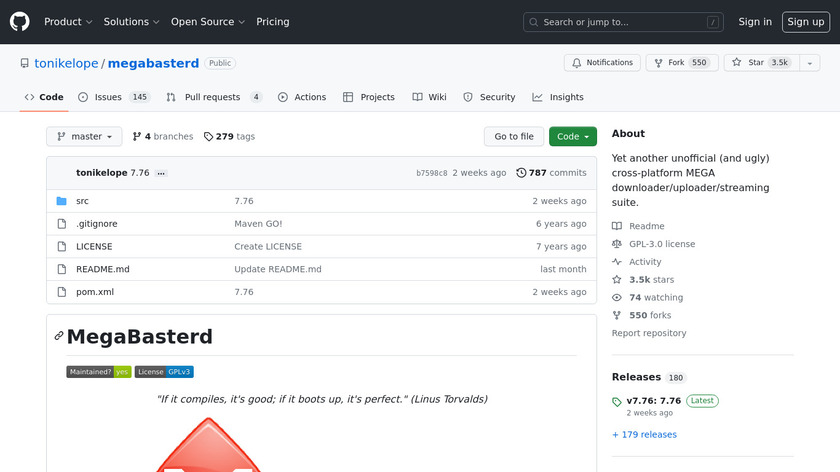Click the Notifications bell button
This screenshot has height=472, width=840.
pyautogui.click(x=602, y=63)
